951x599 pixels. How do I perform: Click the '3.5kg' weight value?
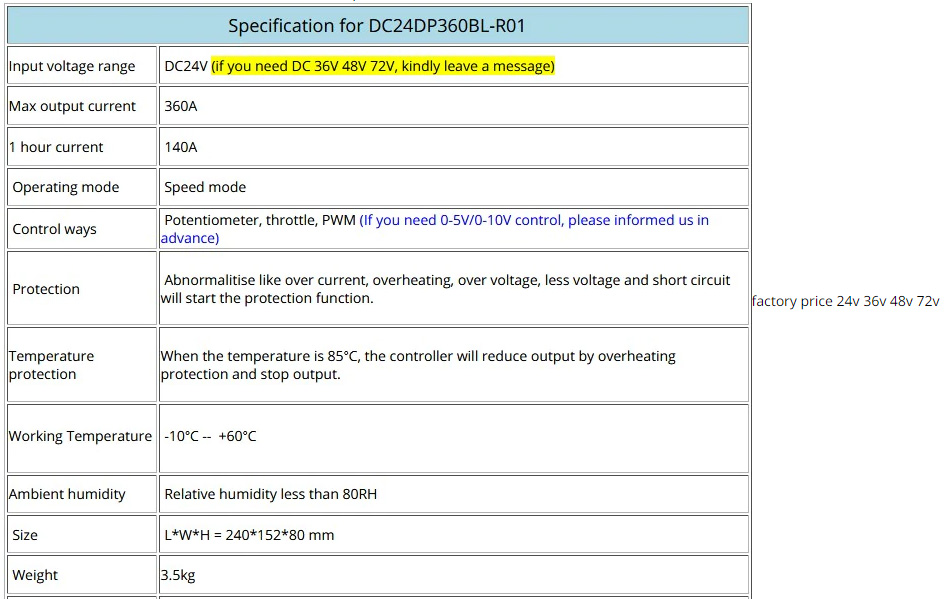pos(178,575)
